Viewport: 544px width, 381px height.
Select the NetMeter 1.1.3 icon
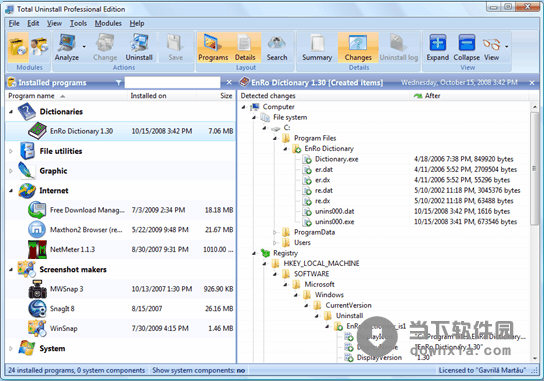coord(37,249)
